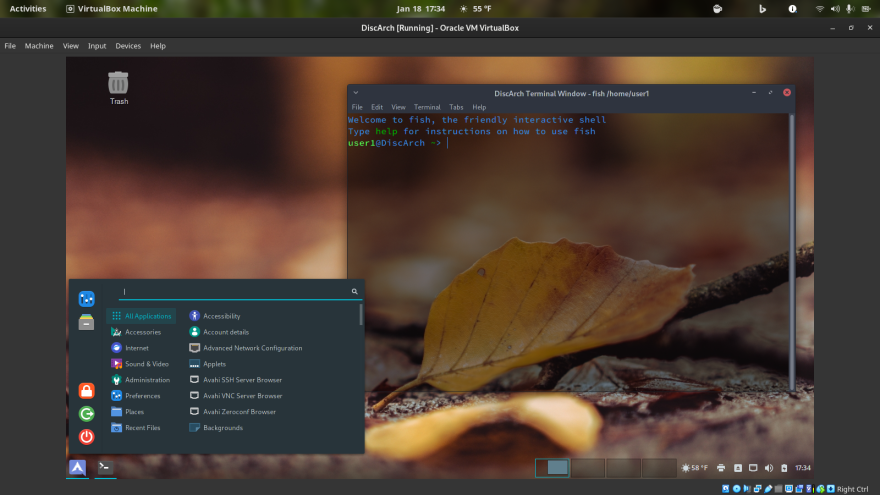
Task: Select the Administration category
Action: tap(140, 380)
